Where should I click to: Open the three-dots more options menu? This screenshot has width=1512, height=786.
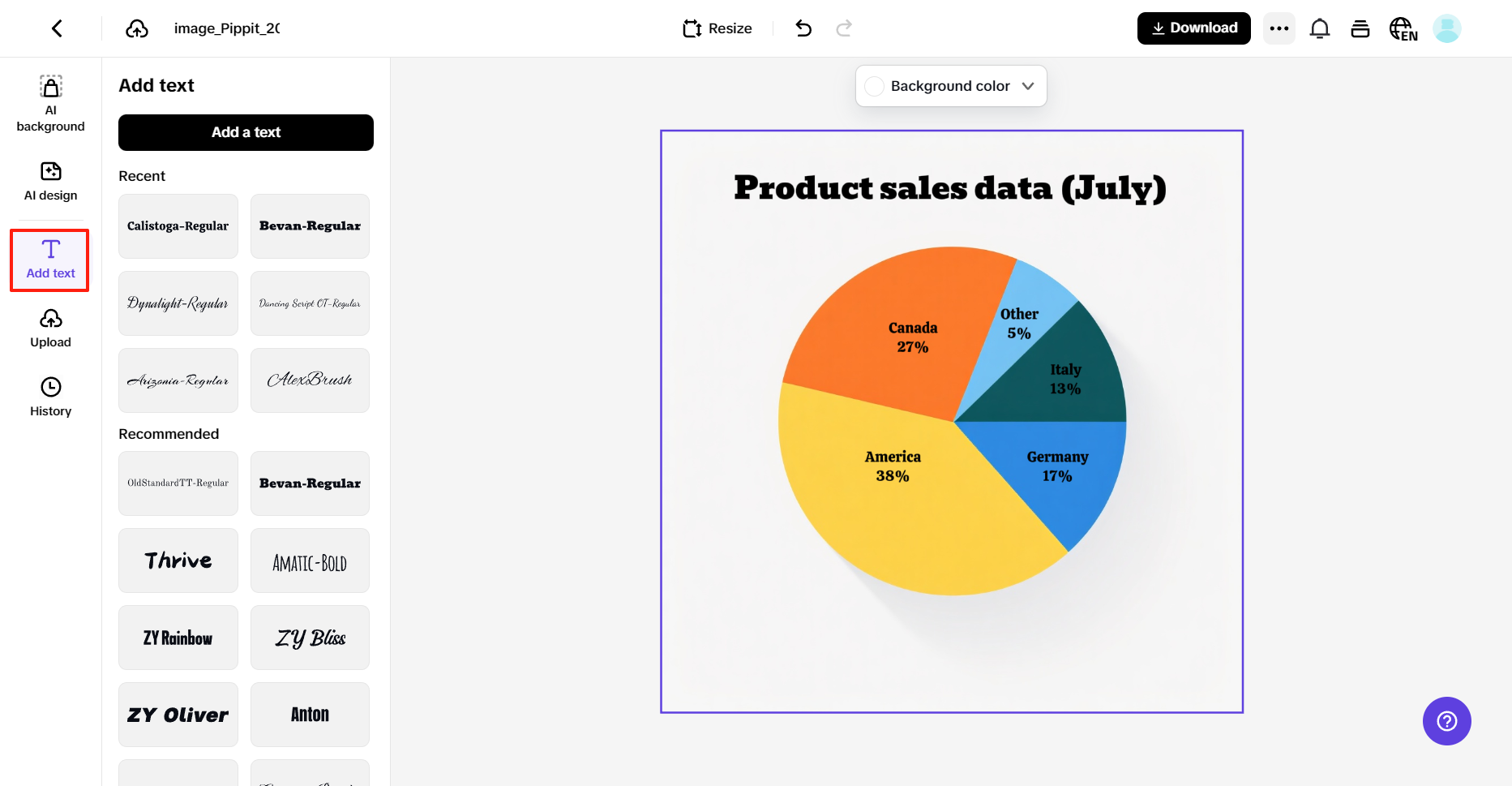coord(1279,28)
